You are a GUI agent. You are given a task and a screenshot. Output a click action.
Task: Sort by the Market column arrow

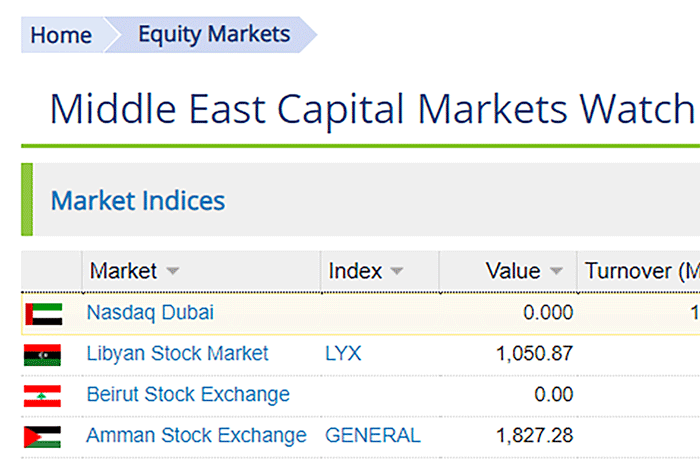pyautogui.click(x=173, y=271)
